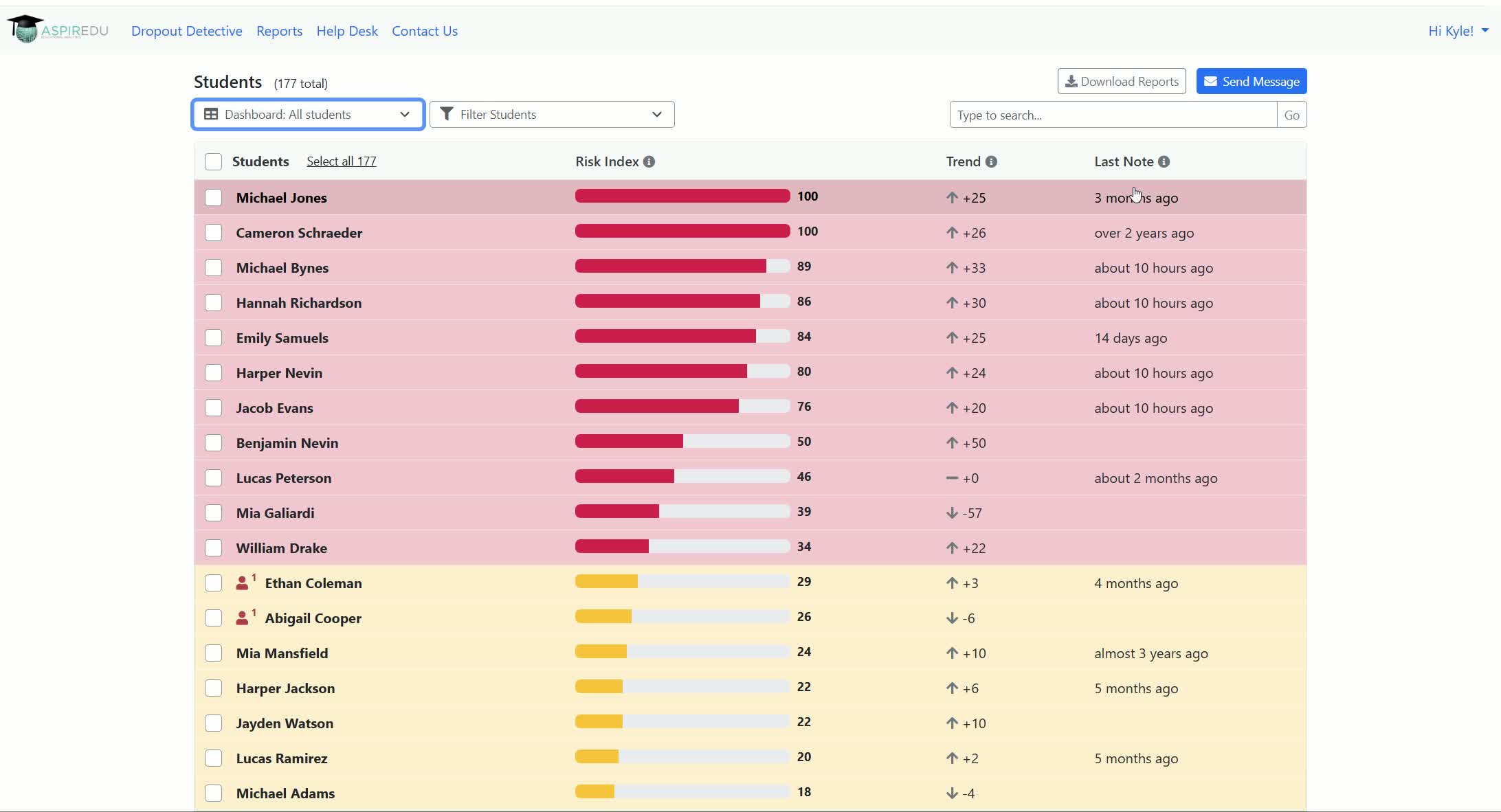1501x812 pixels.
Task: Click the Last Note info icon
Action: coord(1164,161)
